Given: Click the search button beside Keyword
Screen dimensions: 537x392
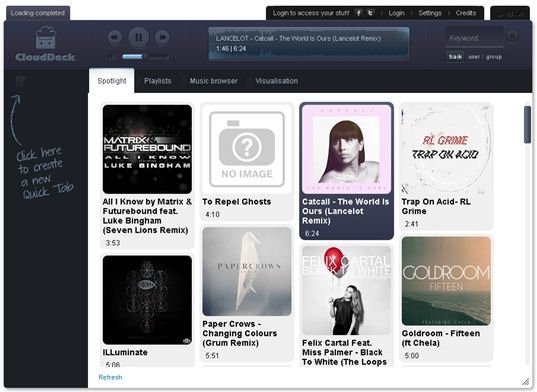Looking at the screenshot, I should [513, 36].
